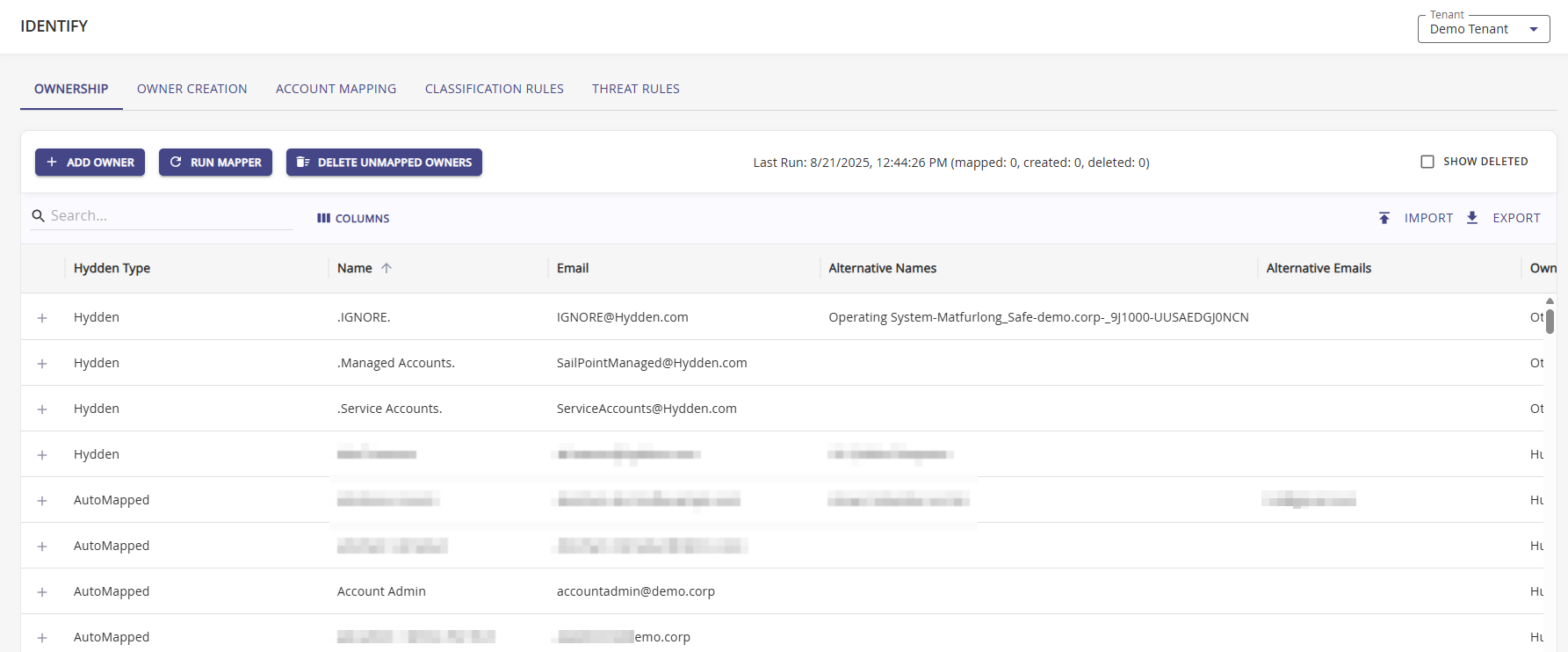Viewport: 1568px width, 652px height.
Task: Expand the .IGNORE. owner row
Action: [42, 318]
